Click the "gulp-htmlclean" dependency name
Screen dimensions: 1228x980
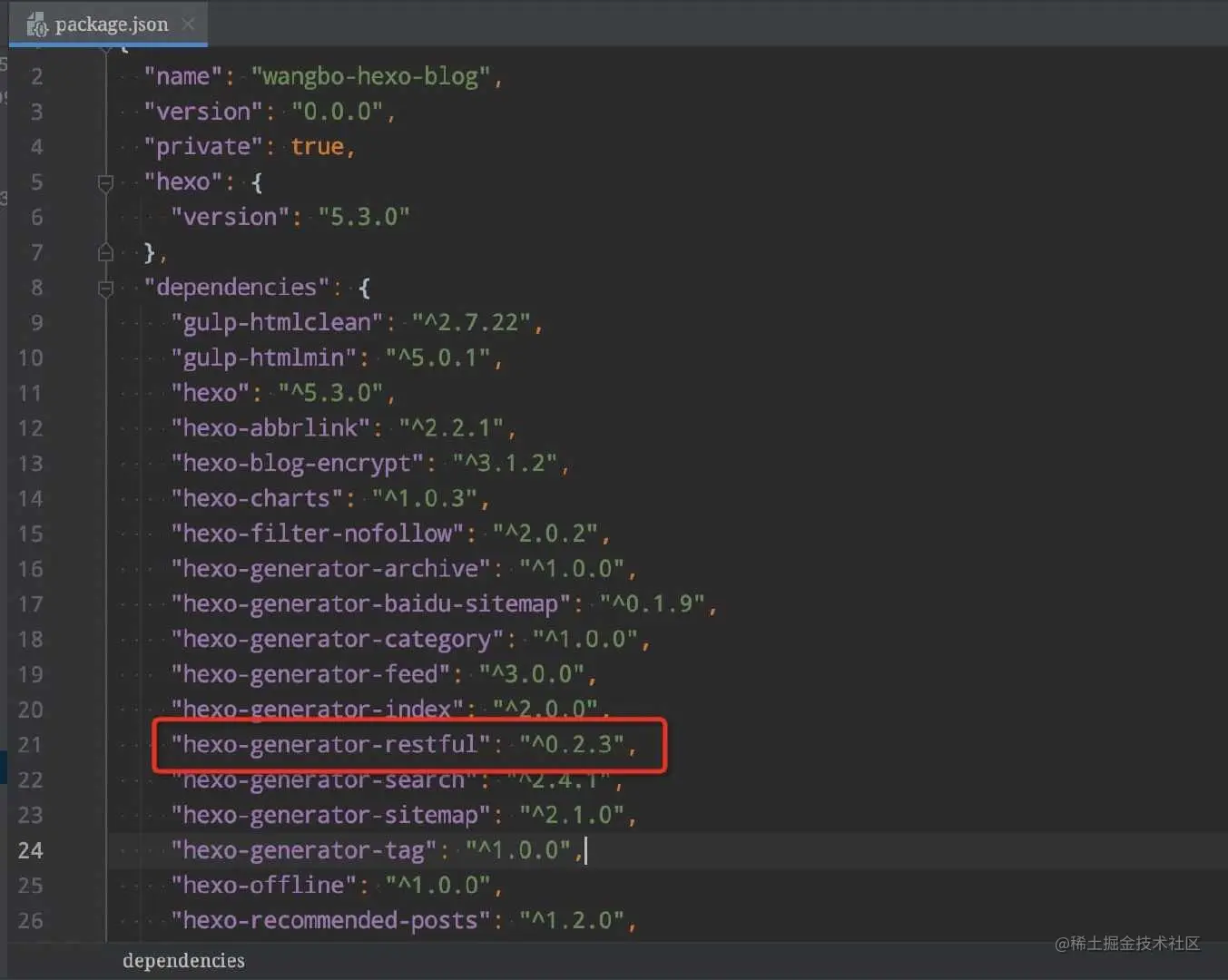(276, 322)
